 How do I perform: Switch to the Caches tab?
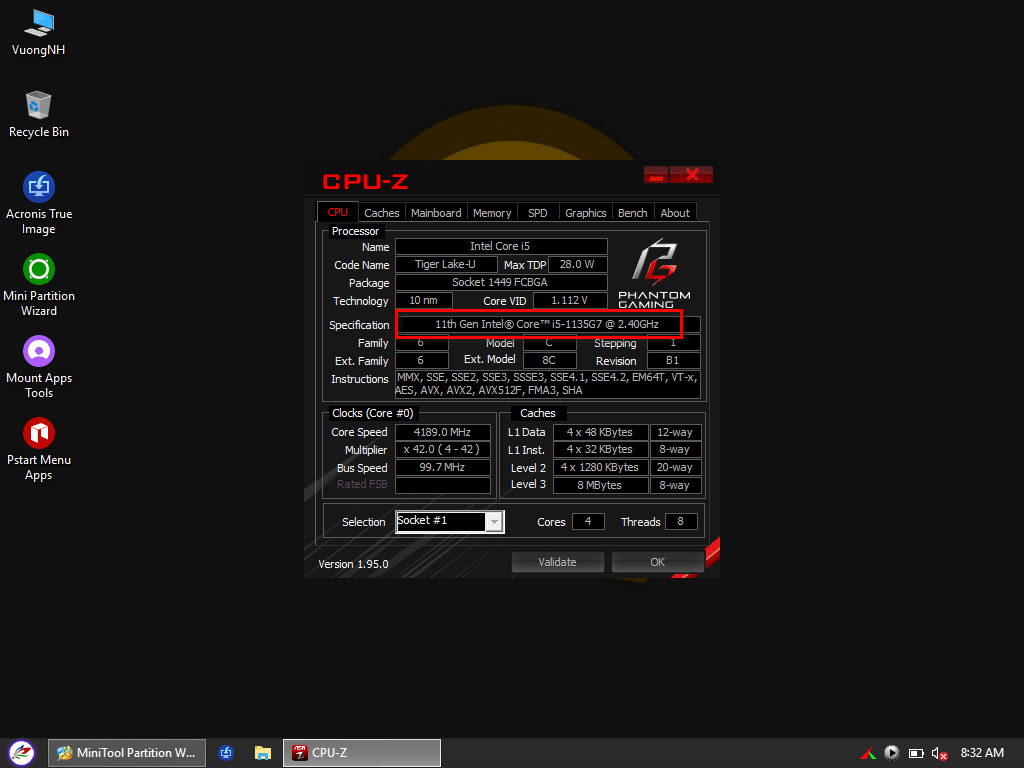coord(381,213)
